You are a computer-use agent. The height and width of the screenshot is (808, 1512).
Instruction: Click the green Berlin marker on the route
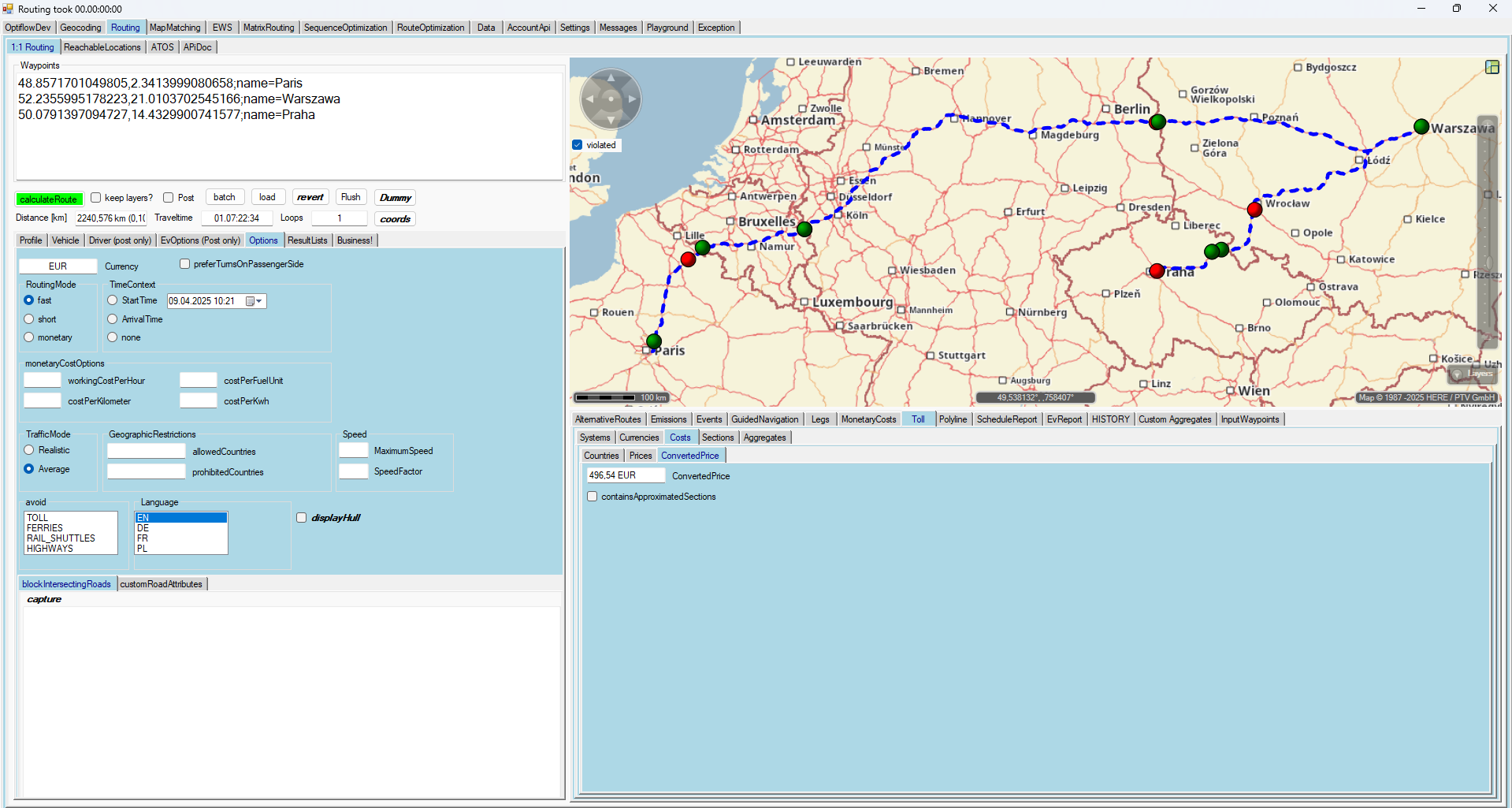point(1157,121)
